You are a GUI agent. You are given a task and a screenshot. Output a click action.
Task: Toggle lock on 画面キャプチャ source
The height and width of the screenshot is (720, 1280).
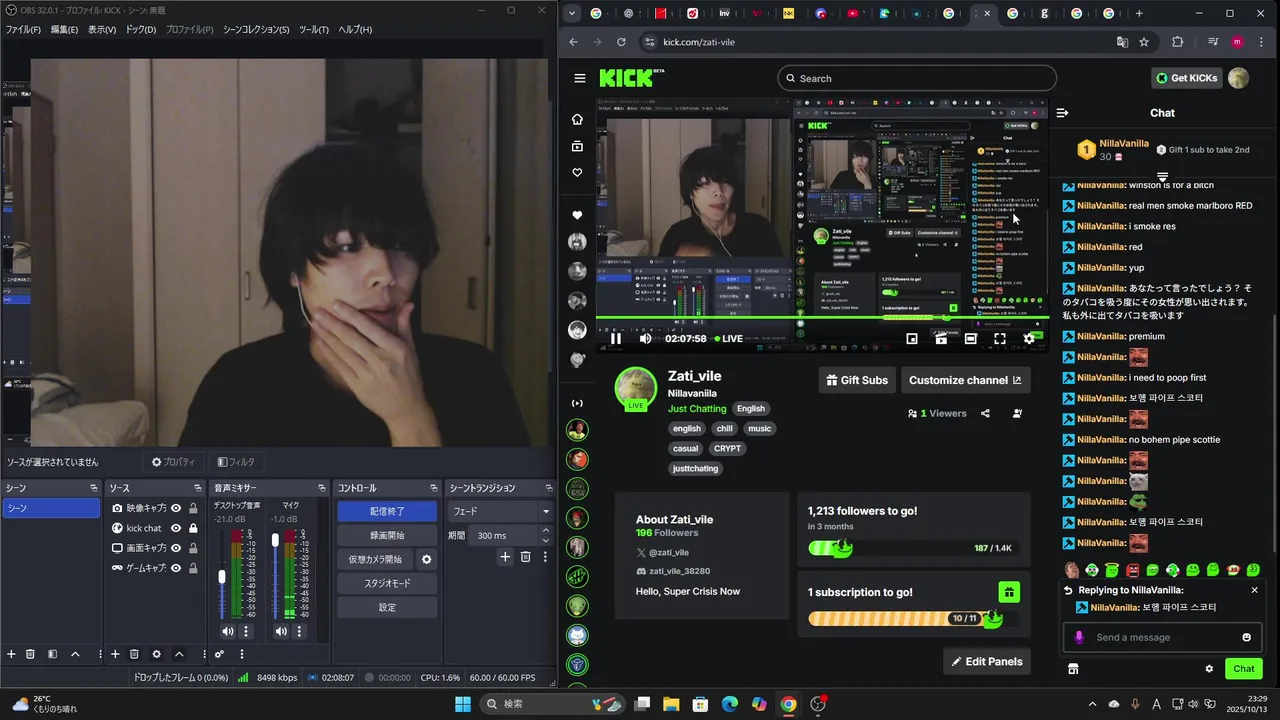click(193, 548)
